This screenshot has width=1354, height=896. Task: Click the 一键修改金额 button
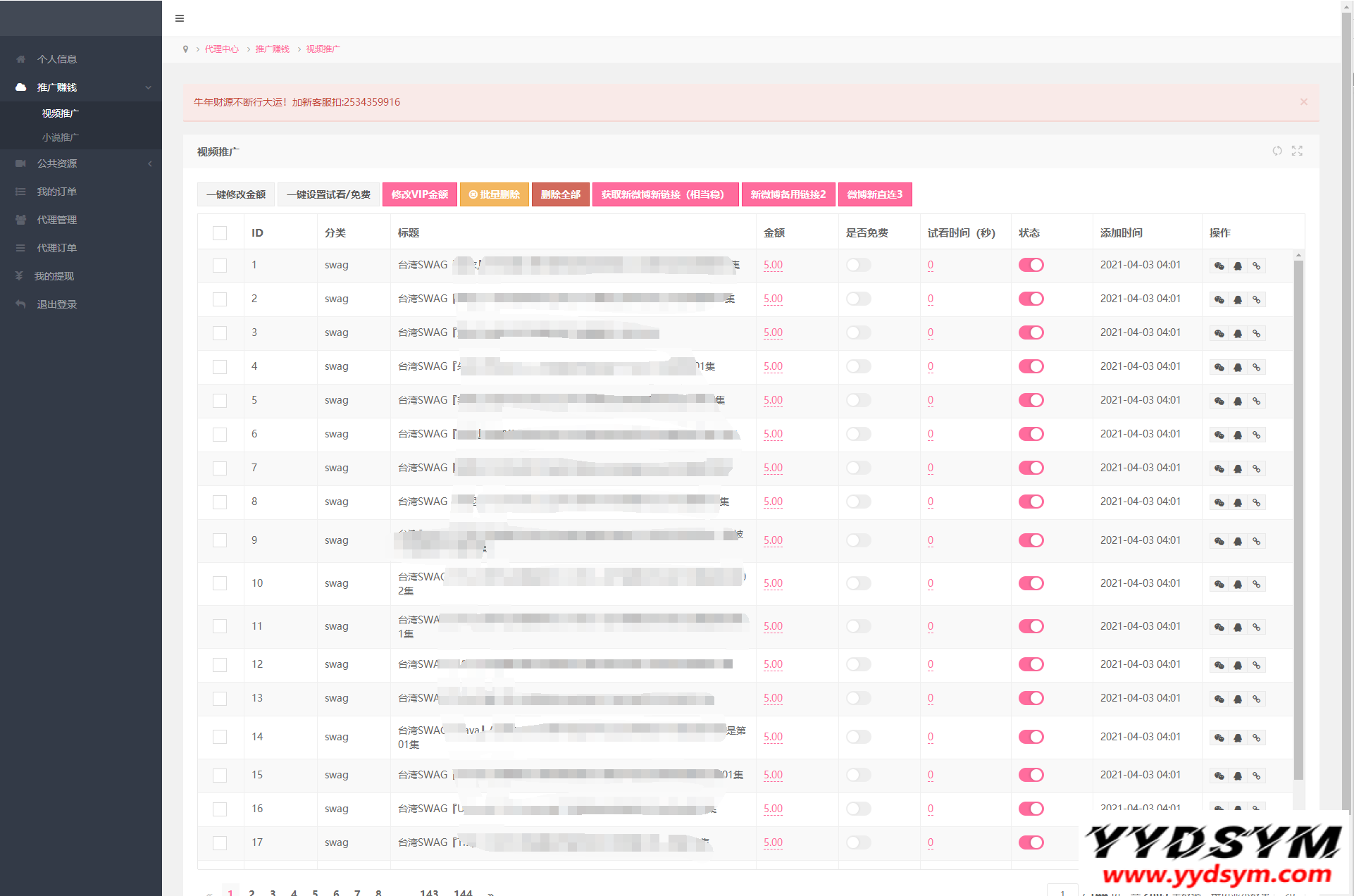[x=235, y=194]
